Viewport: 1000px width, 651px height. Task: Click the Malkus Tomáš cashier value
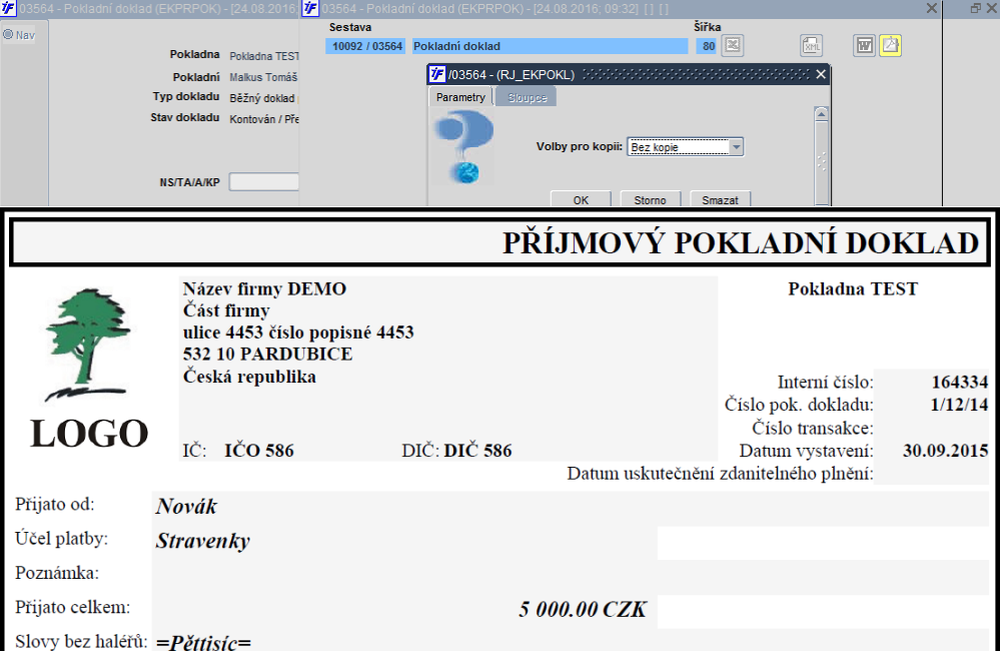[x=263, y=77]
